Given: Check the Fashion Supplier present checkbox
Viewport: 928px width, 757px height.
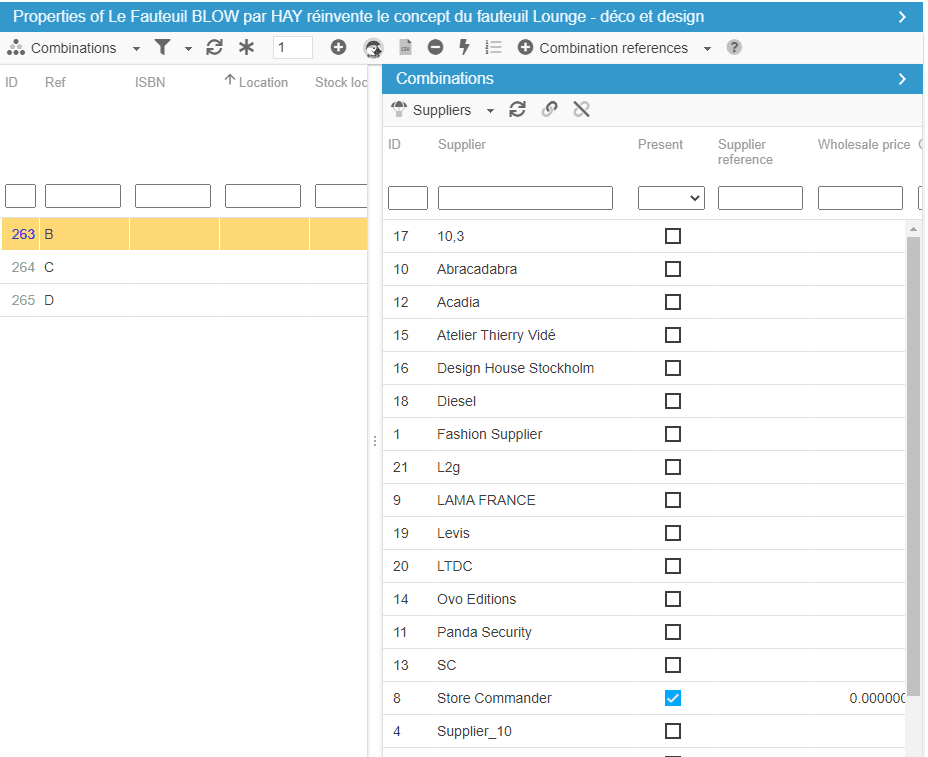Looking at the screenshot, I should pos(673,434).
